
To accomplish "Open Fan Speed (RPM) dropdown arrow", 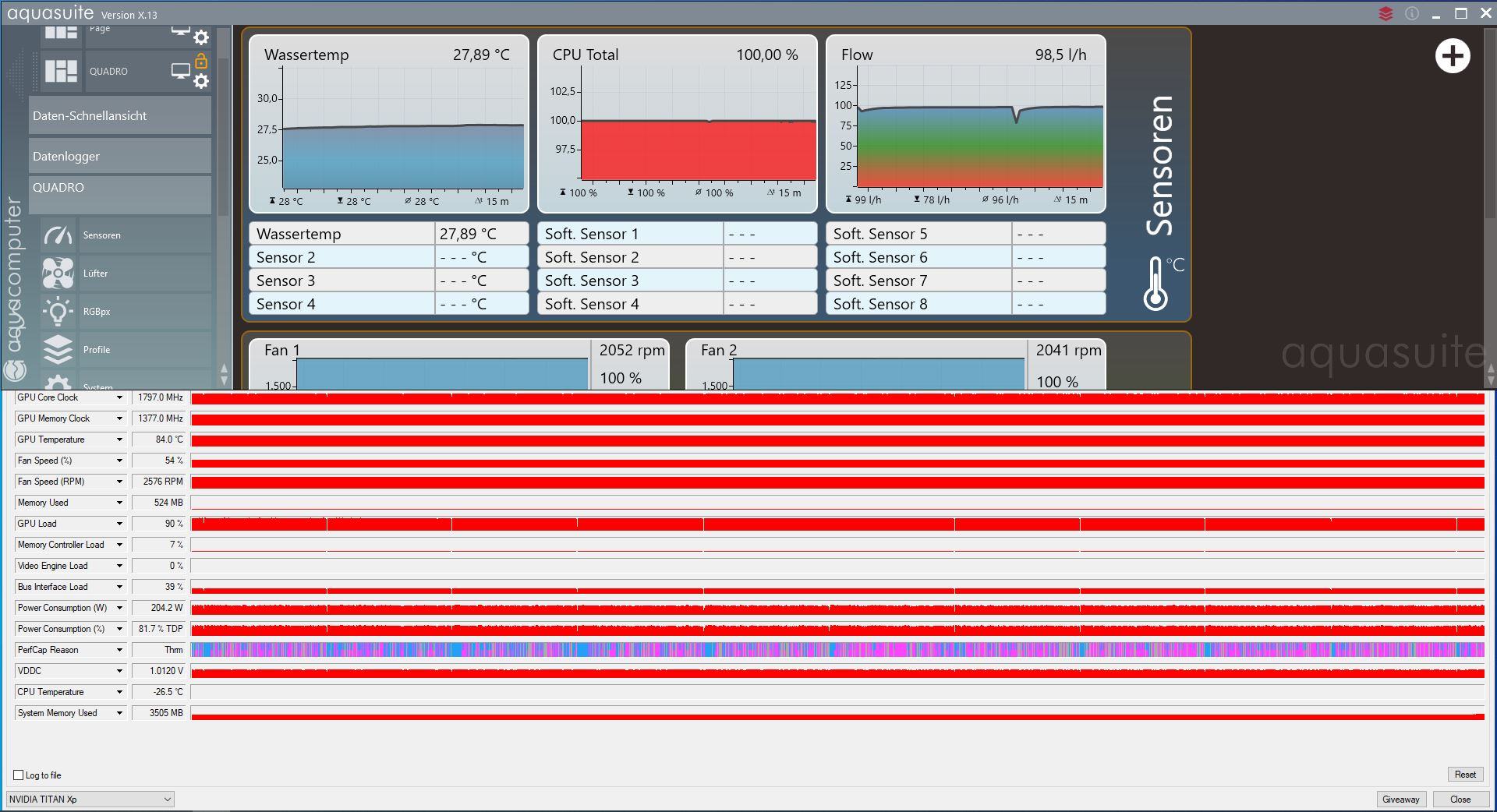I will (119, 482).
